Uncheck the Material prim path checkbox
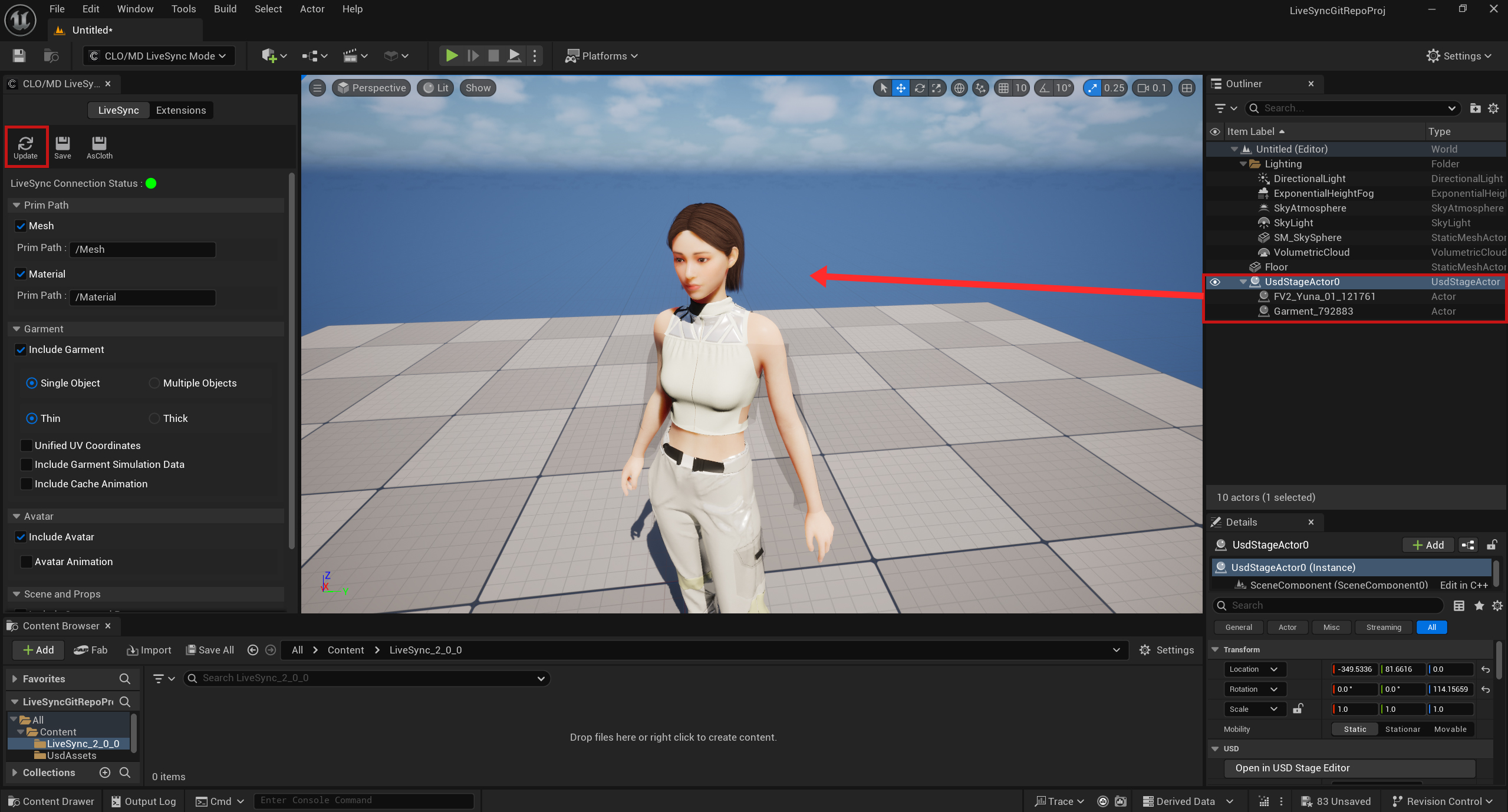This screenshot has height=812, width=1508. [21, 274]
